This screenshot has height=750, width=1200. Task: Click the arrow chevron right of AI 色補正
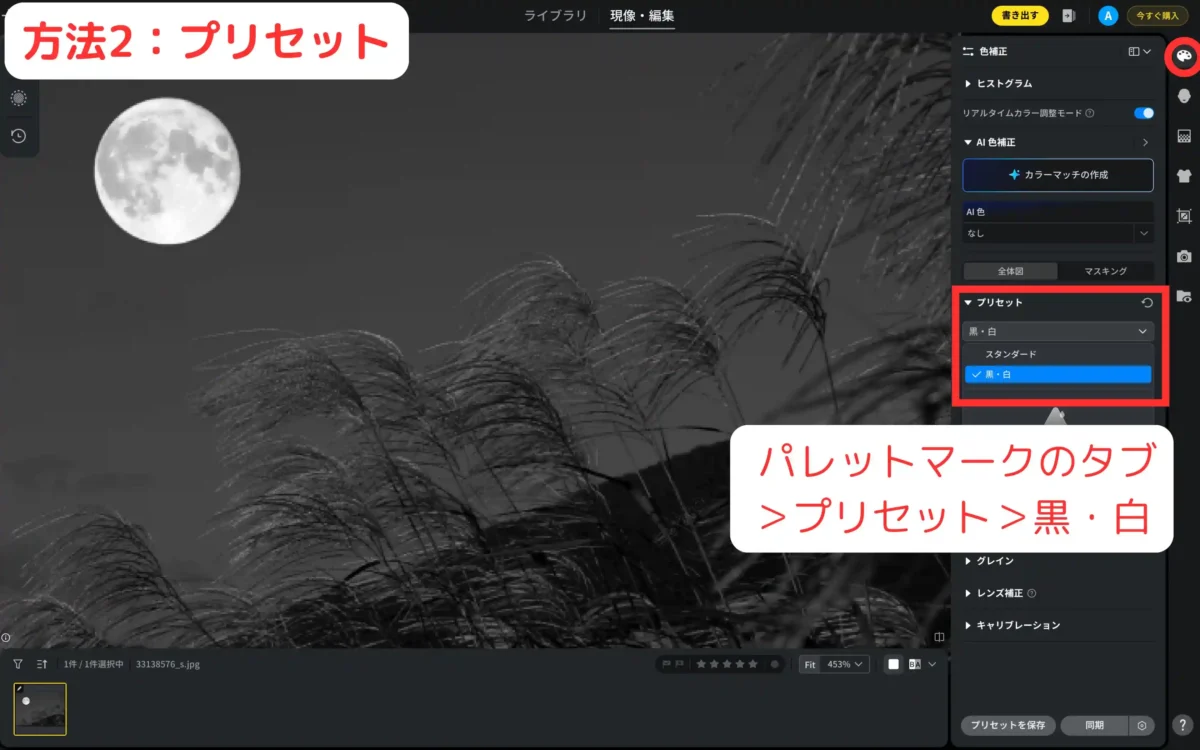point(1145,143)
